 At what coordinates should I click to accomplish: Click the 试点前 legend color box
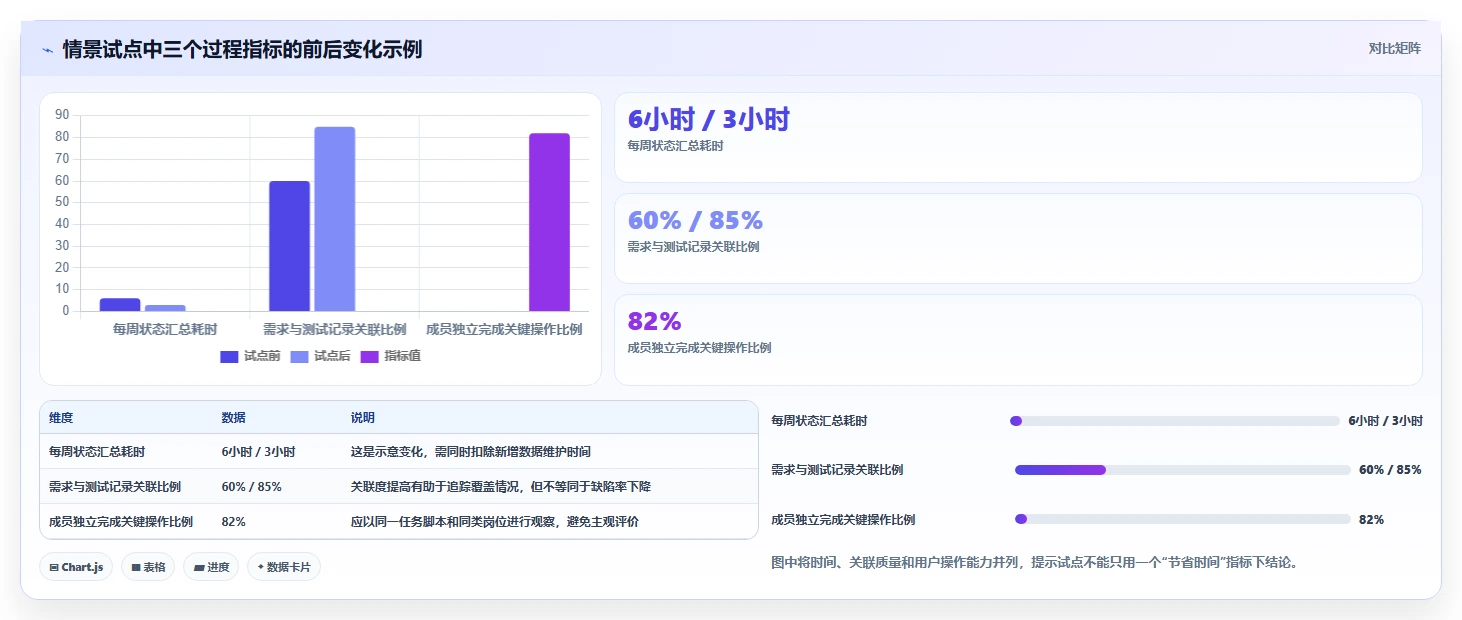pyautogui.click(x=229, y=356)
